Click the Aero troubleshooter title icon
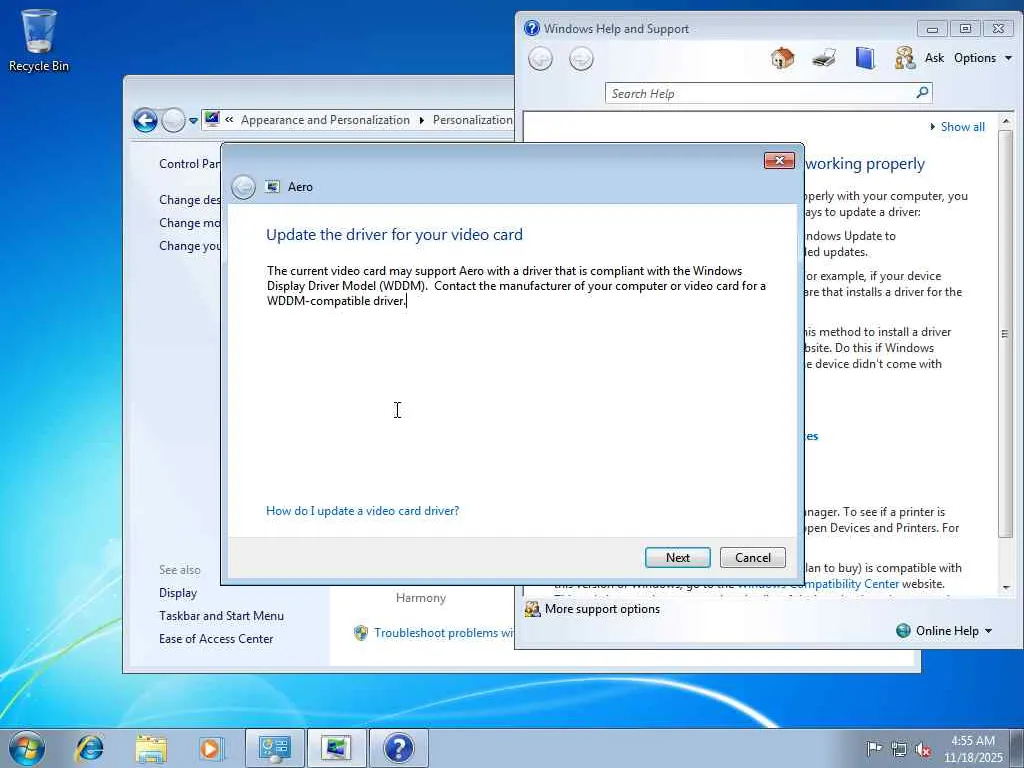 click(x=272, y=187)
